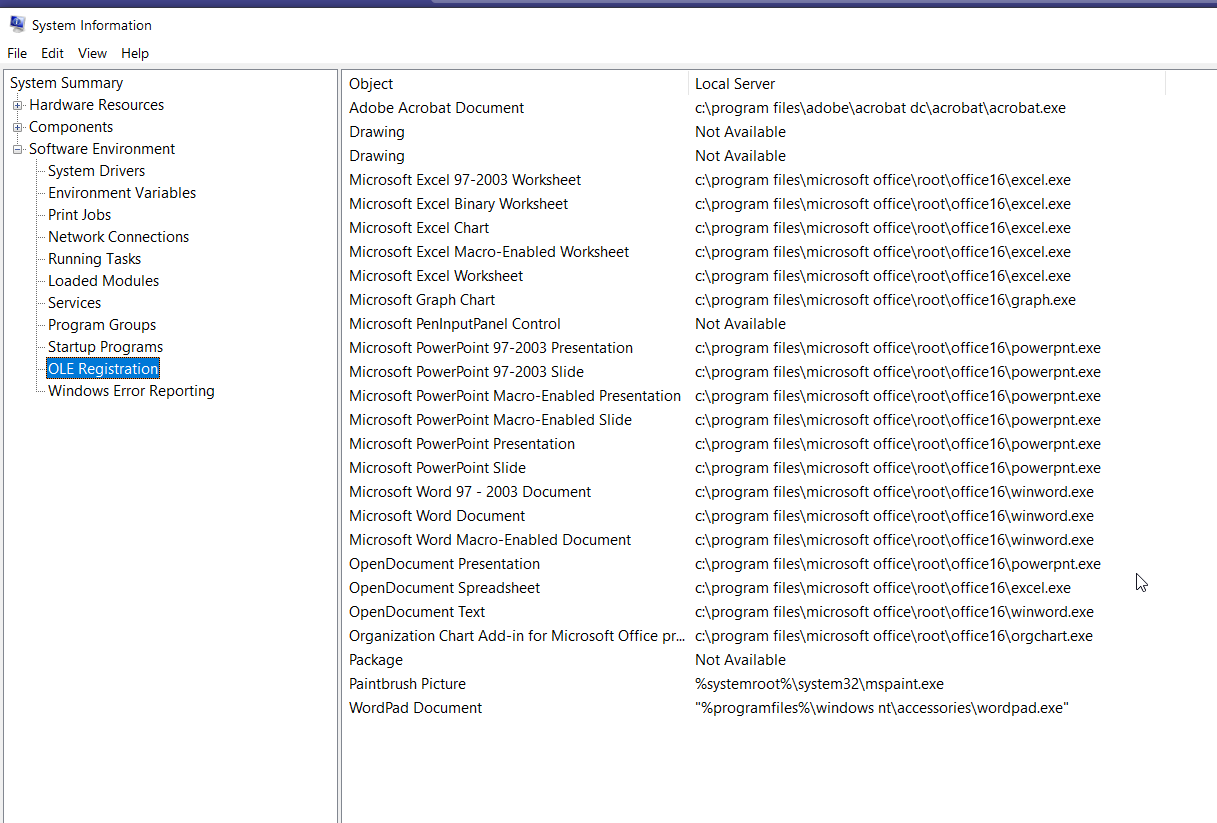The height and width of the screenshot is (823, 1217).
Task: Select the Microsoft Graph Chart row
Action: pyautogui.click(x=422, y=300)
